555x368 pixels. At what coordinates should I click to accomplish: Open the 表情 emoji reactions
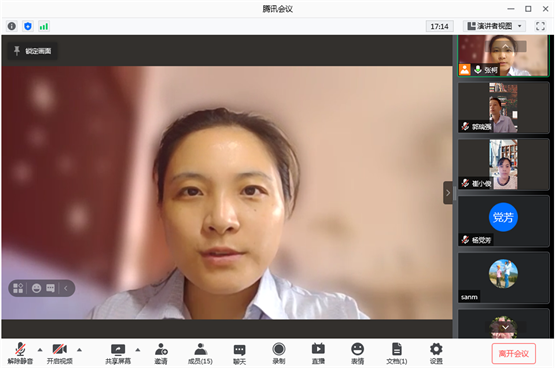[x=357, y=353]
